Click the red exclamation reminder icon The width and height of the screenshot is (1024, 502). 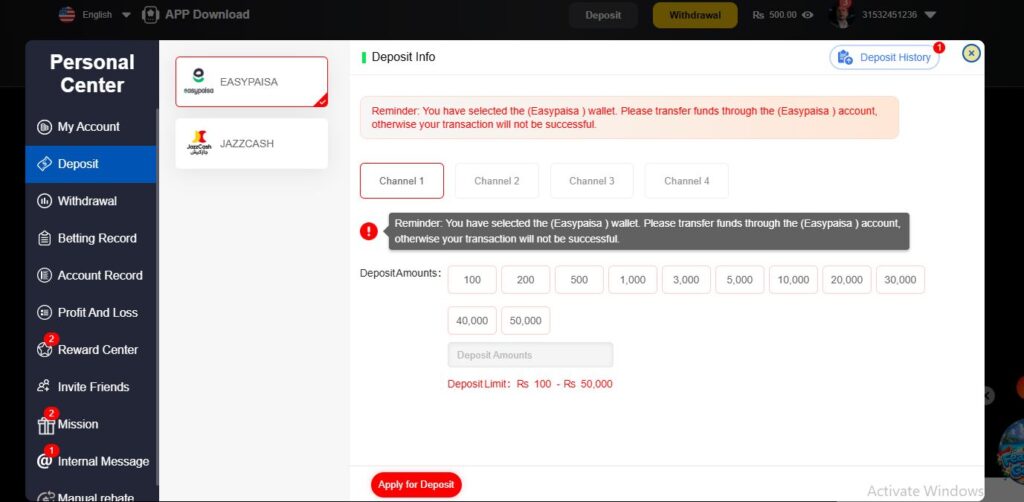coord(369,231)
